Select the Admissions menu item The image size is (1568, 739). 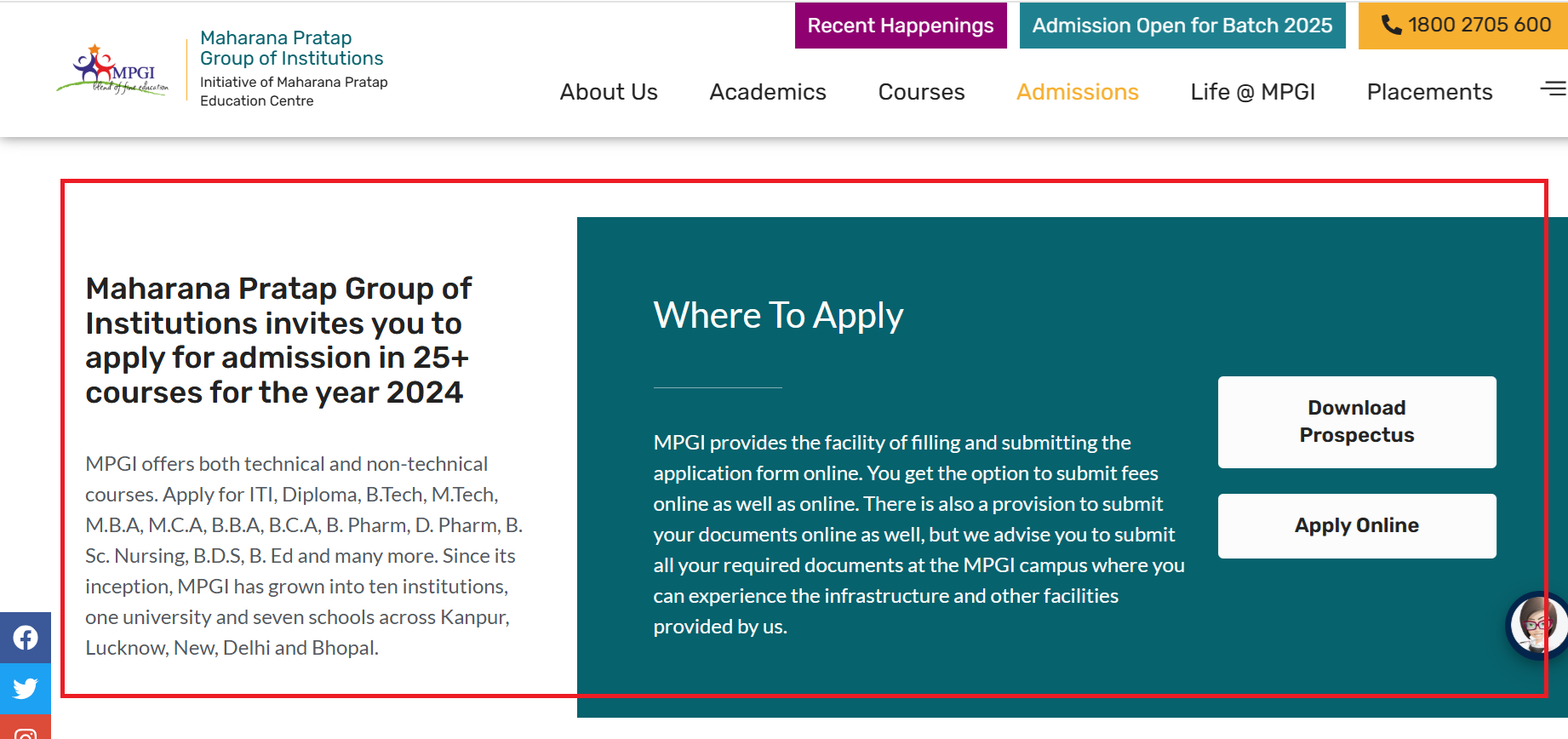point(1077,92)
